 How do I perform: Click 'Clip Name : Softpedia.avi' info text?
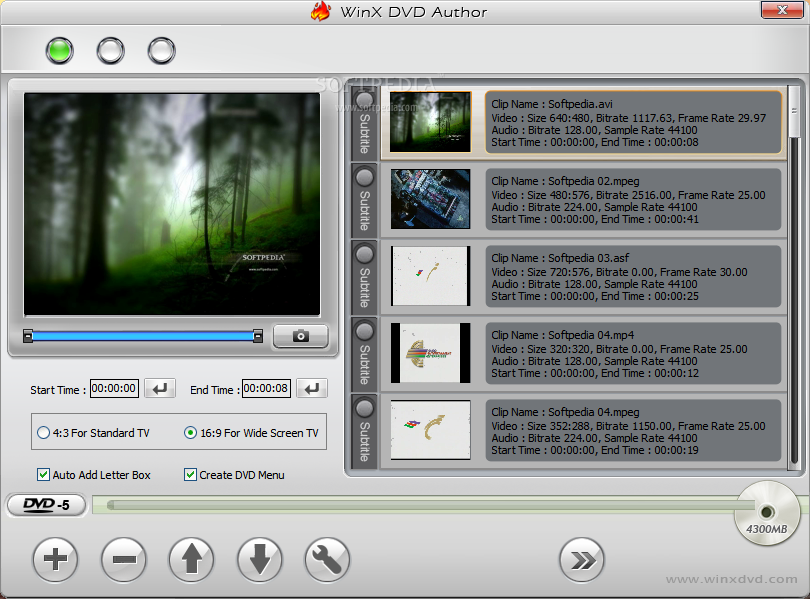pos(552,104)
